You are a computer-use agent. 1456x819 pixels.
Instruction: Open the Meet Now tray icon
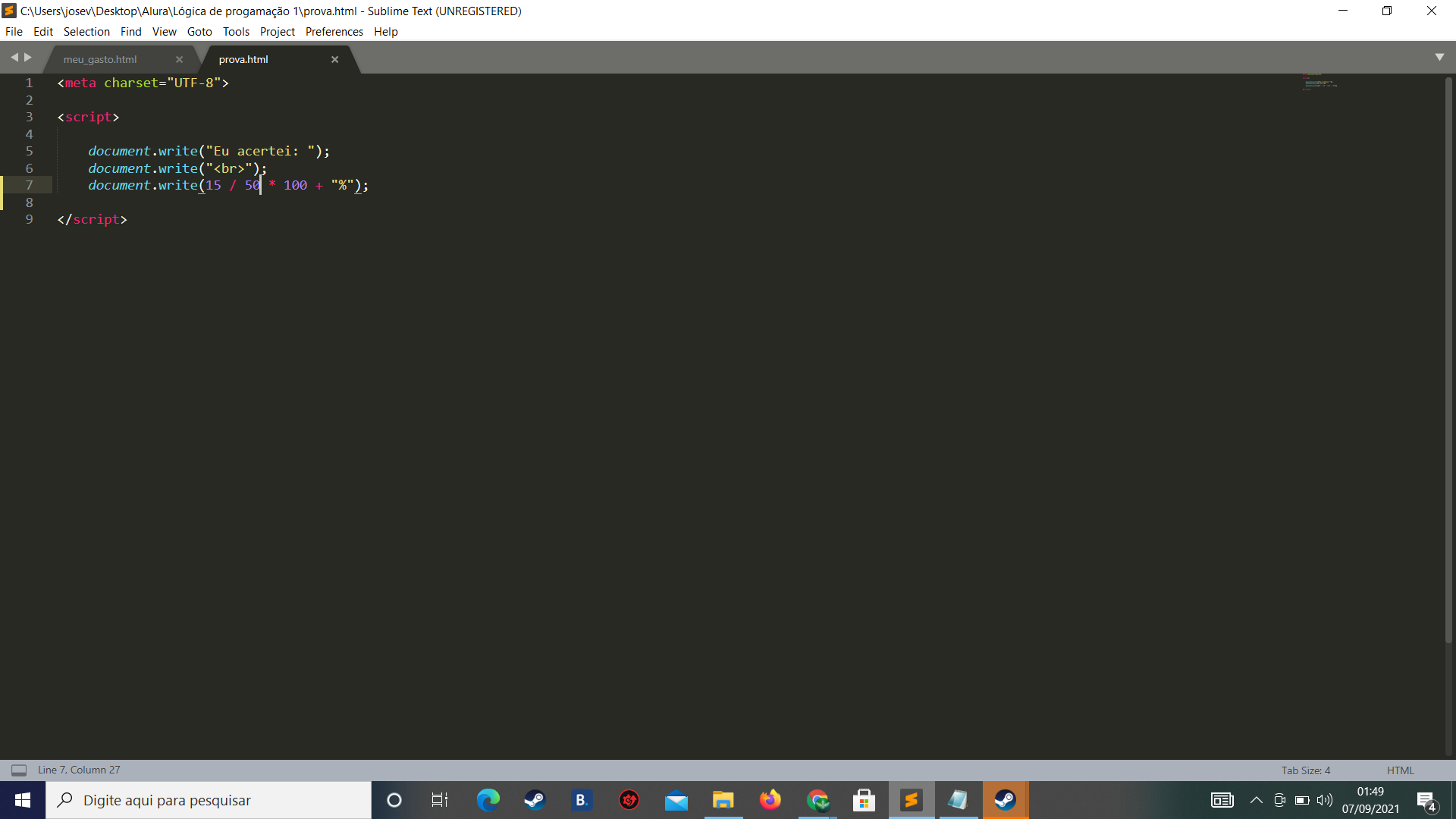pos(1279,800)
